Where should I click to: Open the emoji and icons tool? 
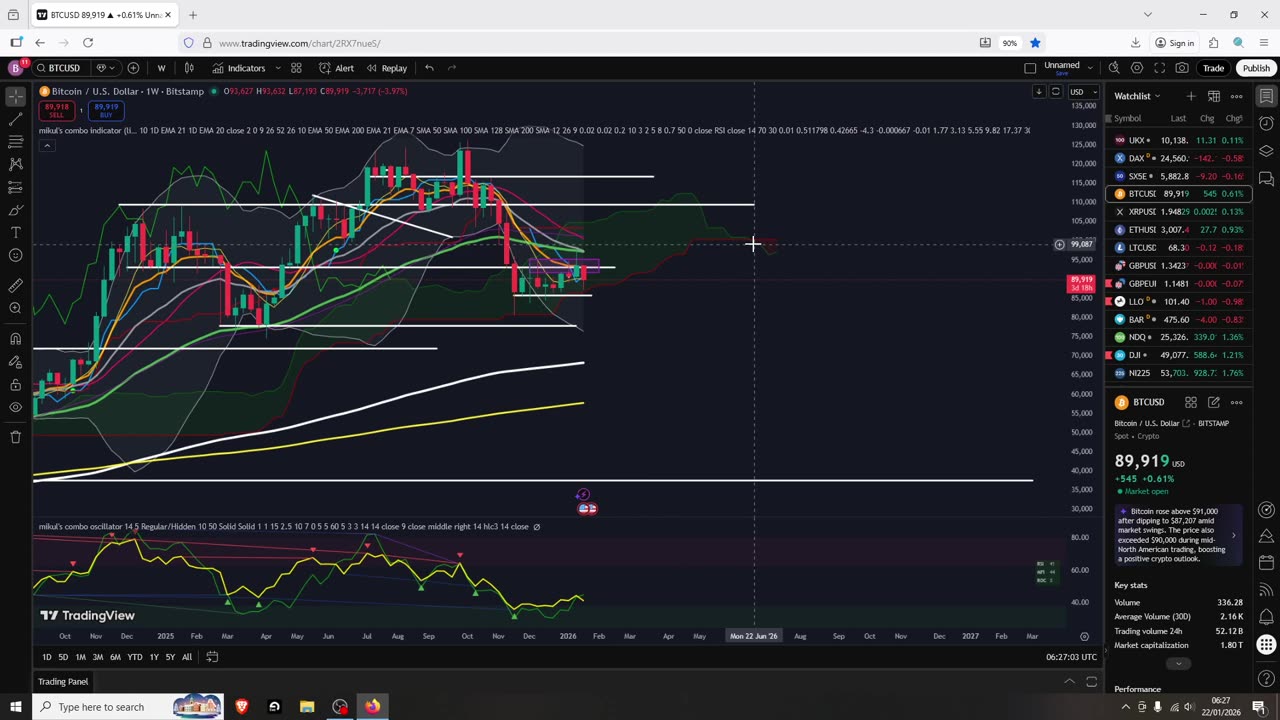pos(16,255)
